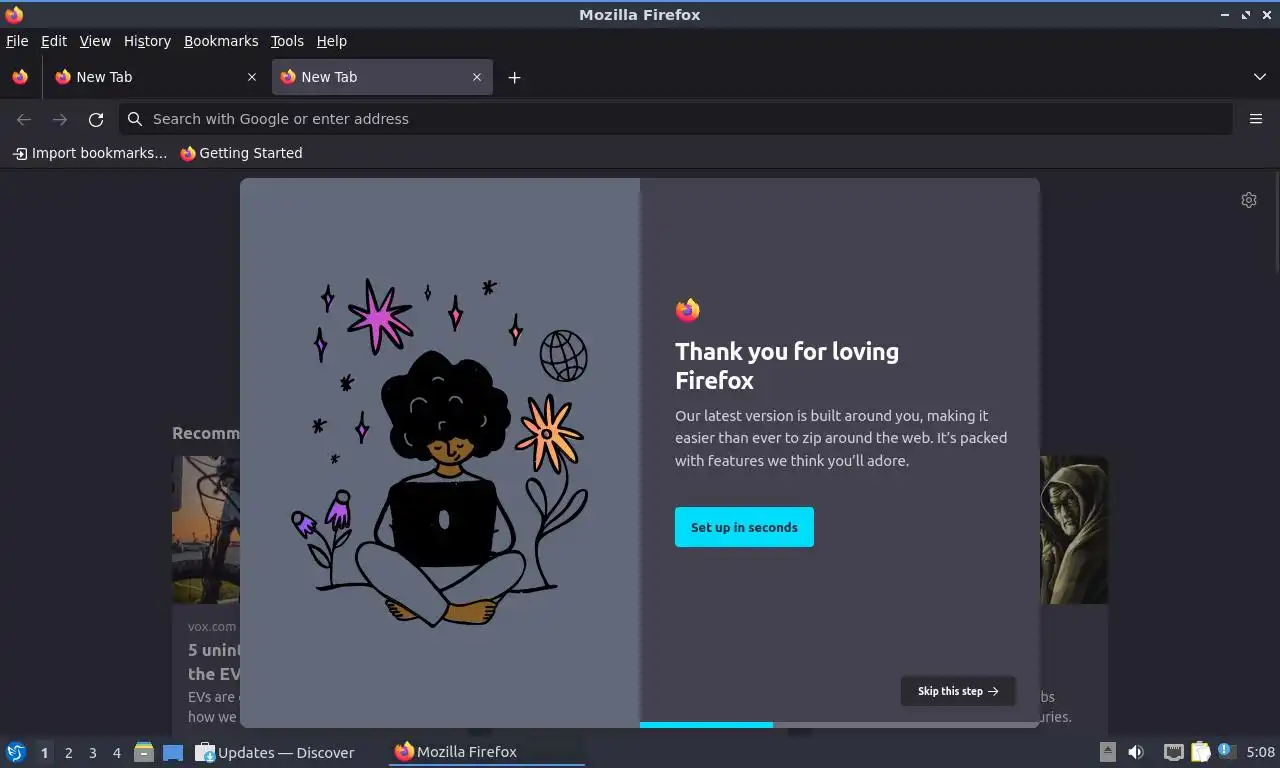Open a new tab with plus button

514,77
